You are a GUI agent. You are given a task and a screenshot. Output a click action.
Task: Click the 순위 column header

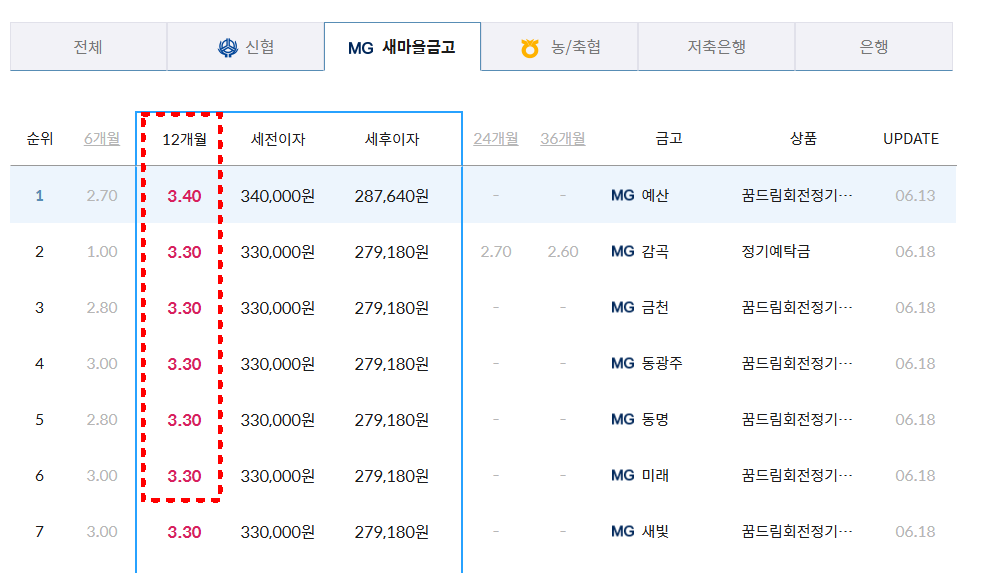tap(40, 139)
